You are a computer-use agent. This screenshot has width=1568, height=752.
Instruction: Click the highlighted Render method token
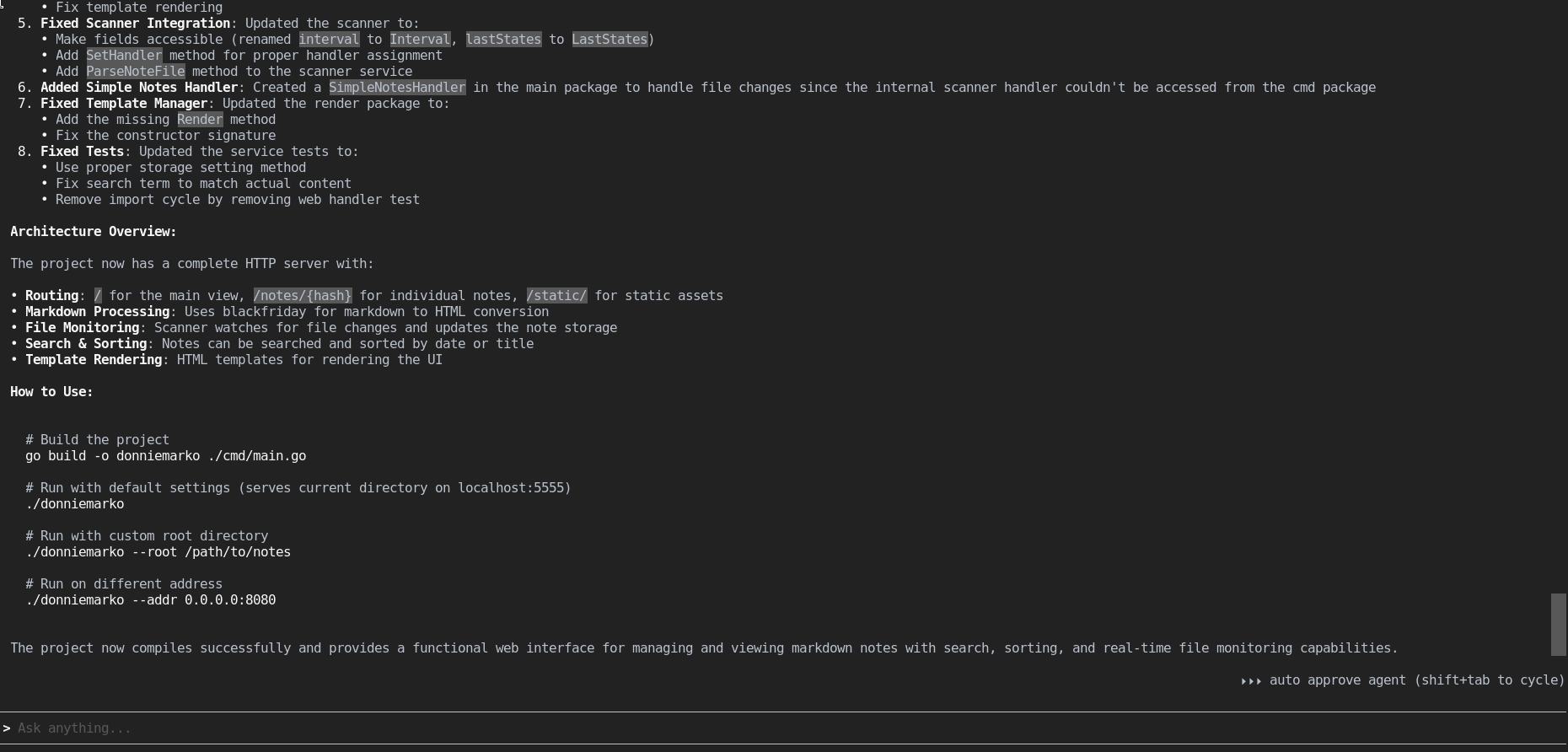pos(200,120)
